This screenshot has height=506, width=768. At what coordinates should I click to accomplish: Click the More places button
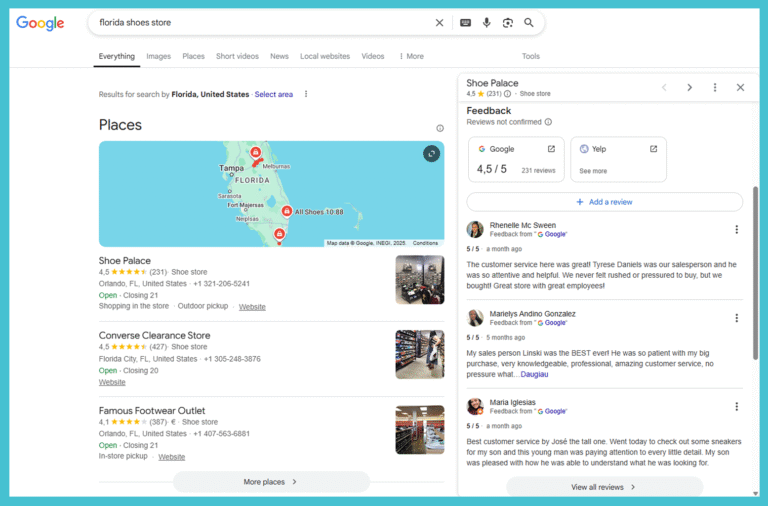point(271,482)
